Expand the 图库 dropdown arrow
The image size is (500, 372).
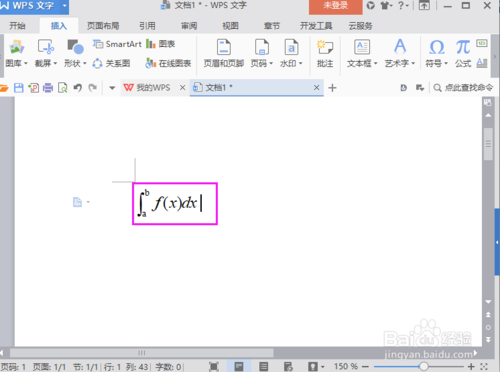coord(26,63)
